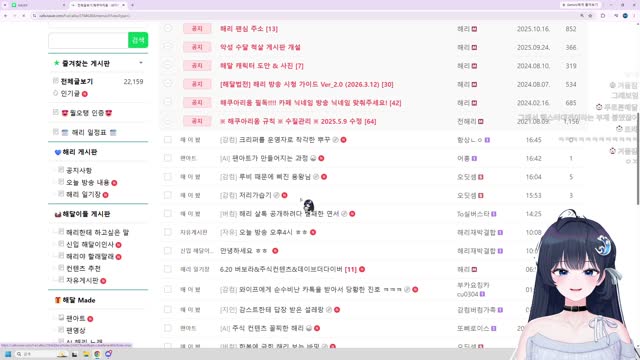Screen dimensions: 640x360
Task: Open File Explorer from the taskbar
Action: [86, 354]
